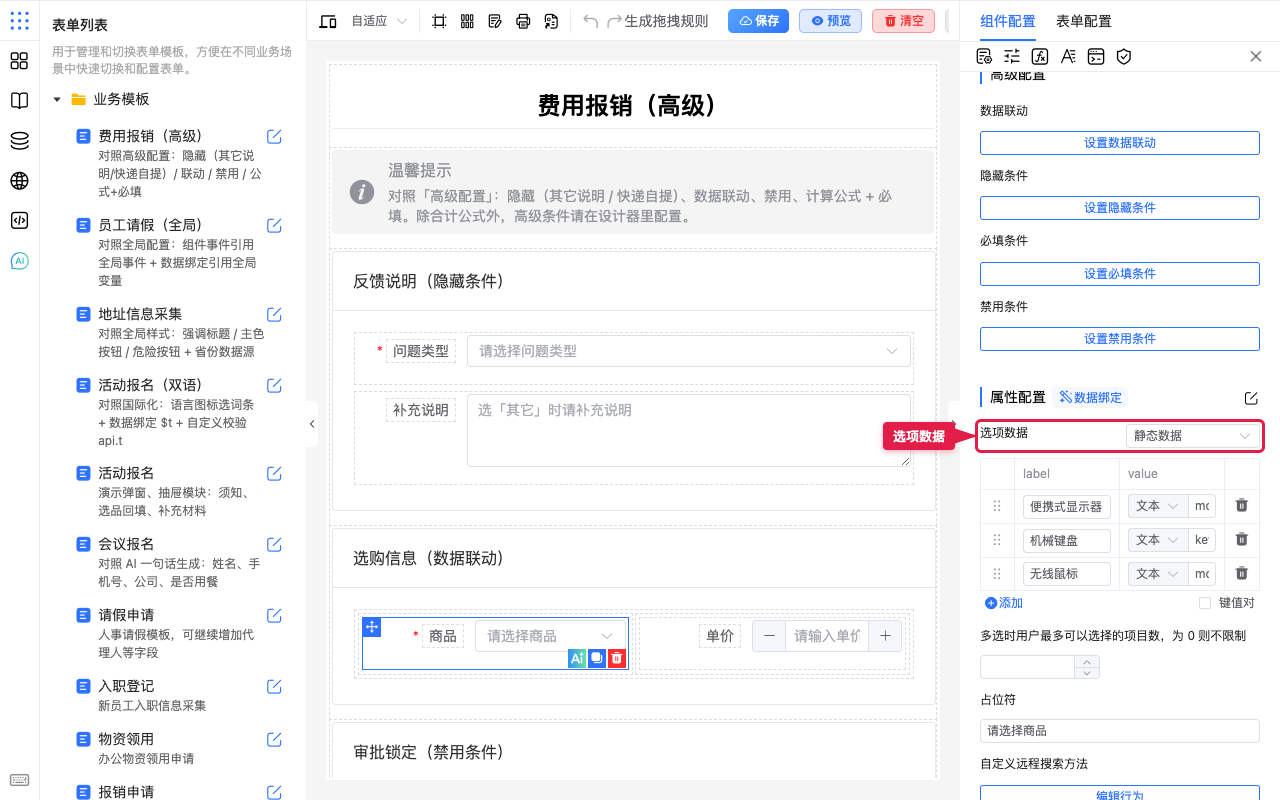
Task: Open the database icon in left sidebar
Action: coord(19,141)
